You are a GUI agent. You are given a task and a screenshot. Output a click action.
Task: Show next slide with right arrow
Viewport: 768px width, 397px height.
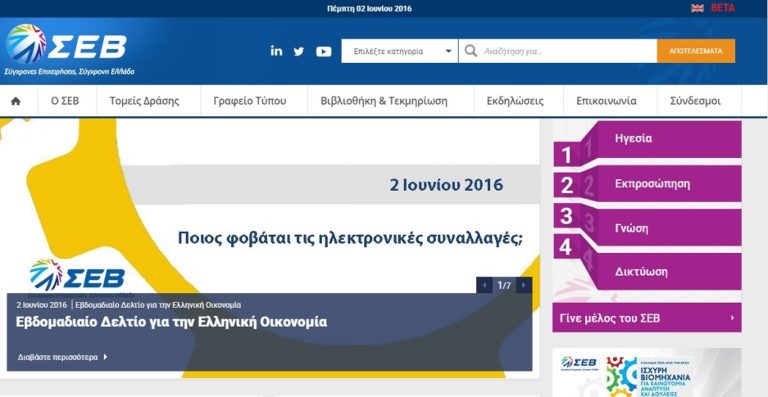click(x=524, y=285)
